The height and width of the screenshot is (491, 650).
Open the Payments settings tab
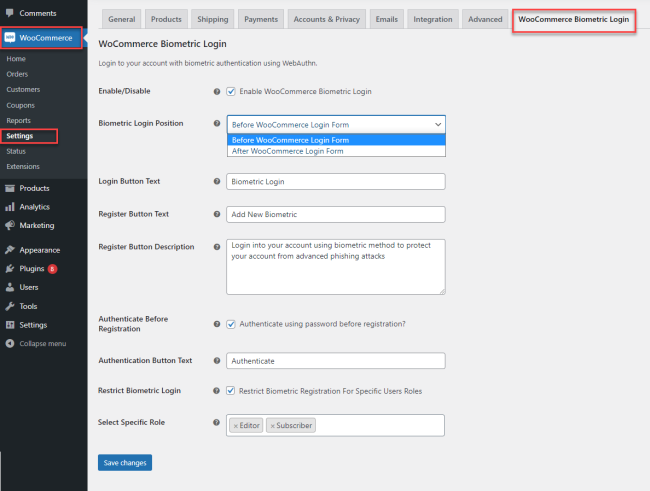(261, 19)
